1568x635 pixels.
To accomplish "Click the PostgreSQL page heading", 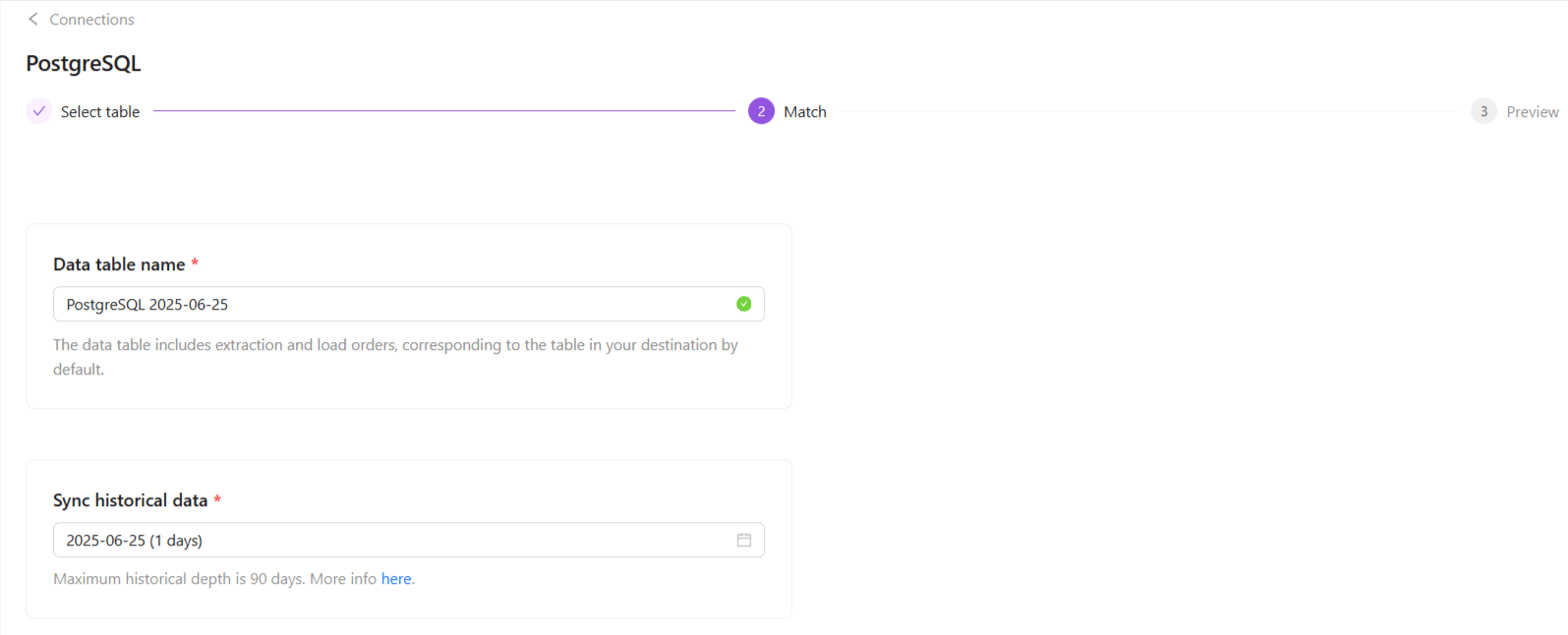I will 84,64.
